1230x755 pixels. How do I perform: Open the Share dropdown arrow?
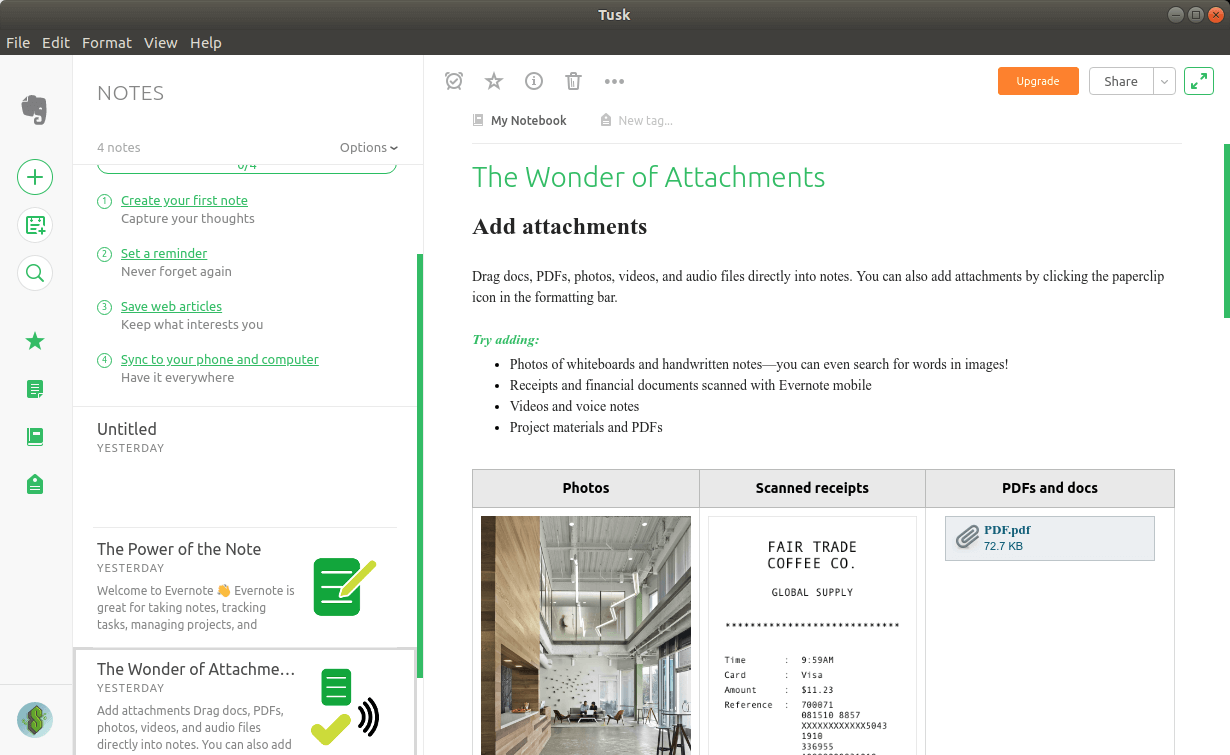1164,81
